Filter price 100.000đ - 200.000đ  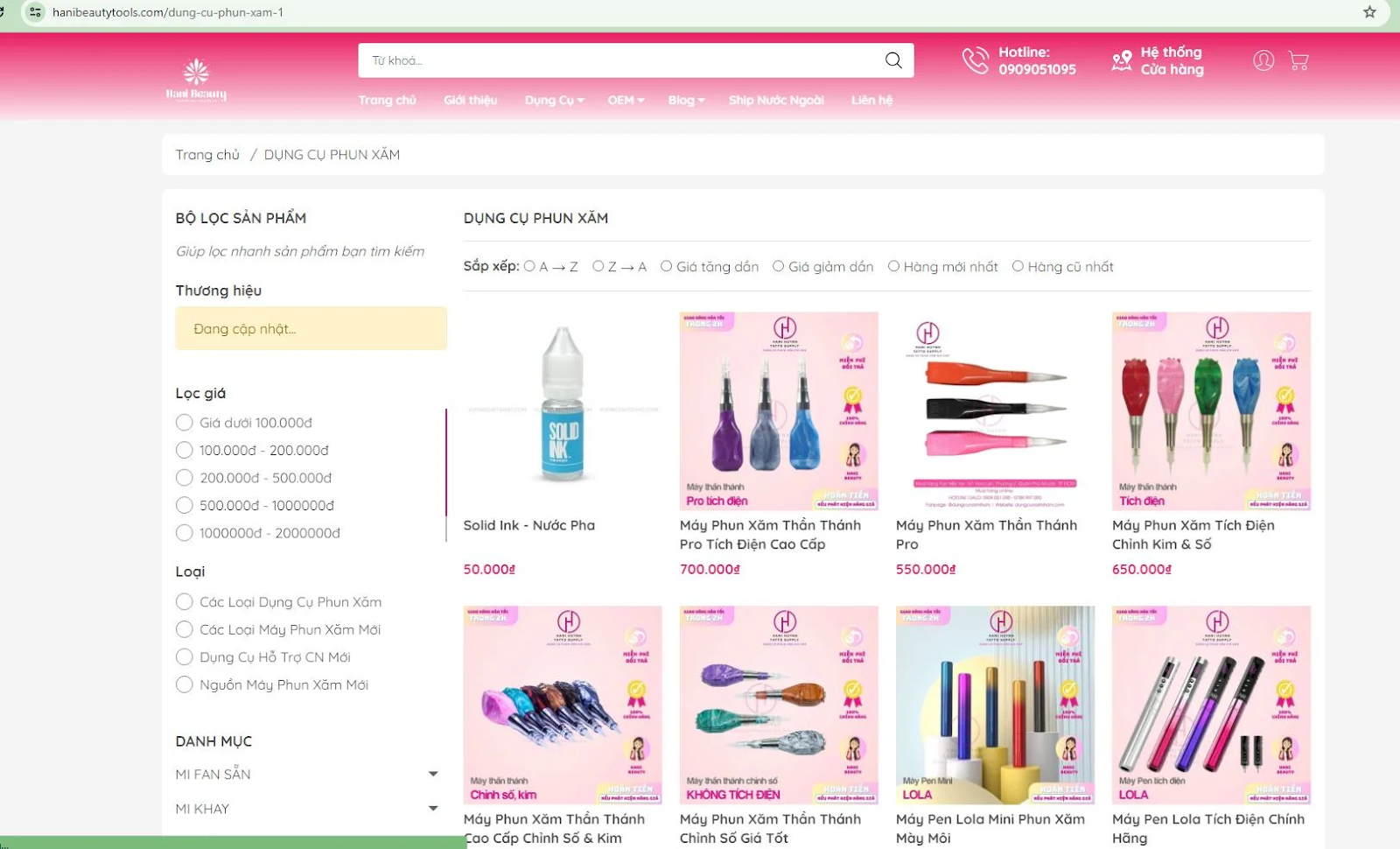[x=184, y=450]
